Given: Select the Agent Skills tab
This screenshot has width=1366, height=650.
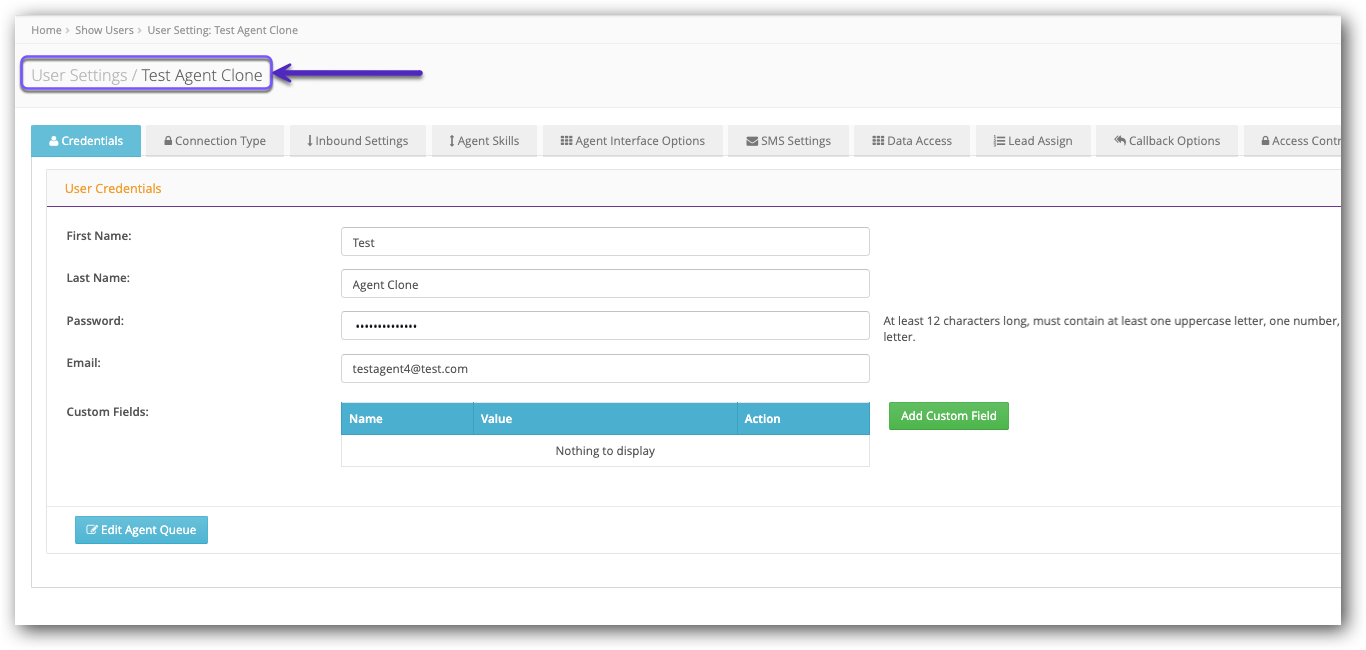Looking at the screenshot, I should 484,141.
